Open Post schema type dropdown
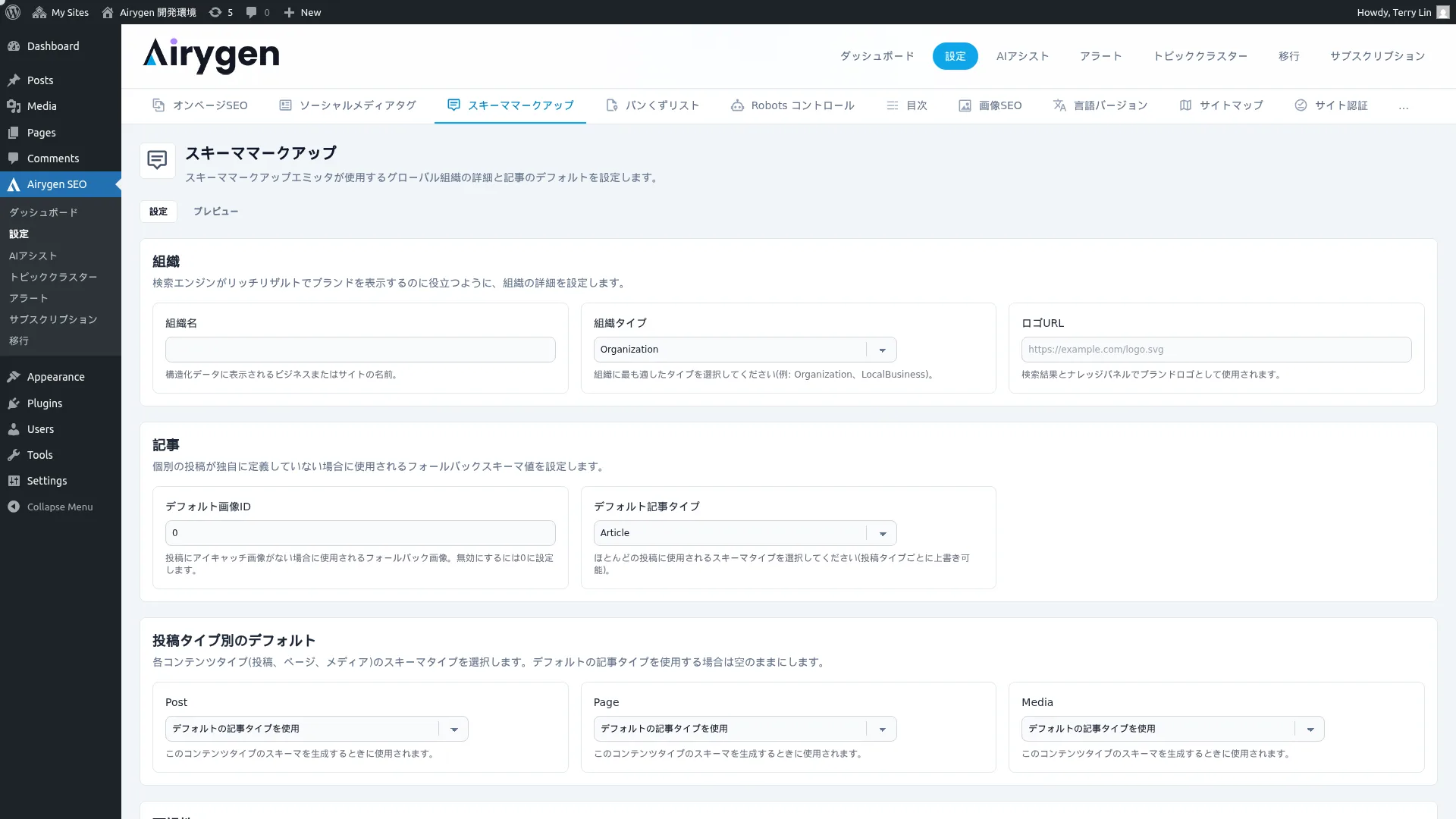The height and width of the screenshot is (819, 1456). [x=316, y=729]
